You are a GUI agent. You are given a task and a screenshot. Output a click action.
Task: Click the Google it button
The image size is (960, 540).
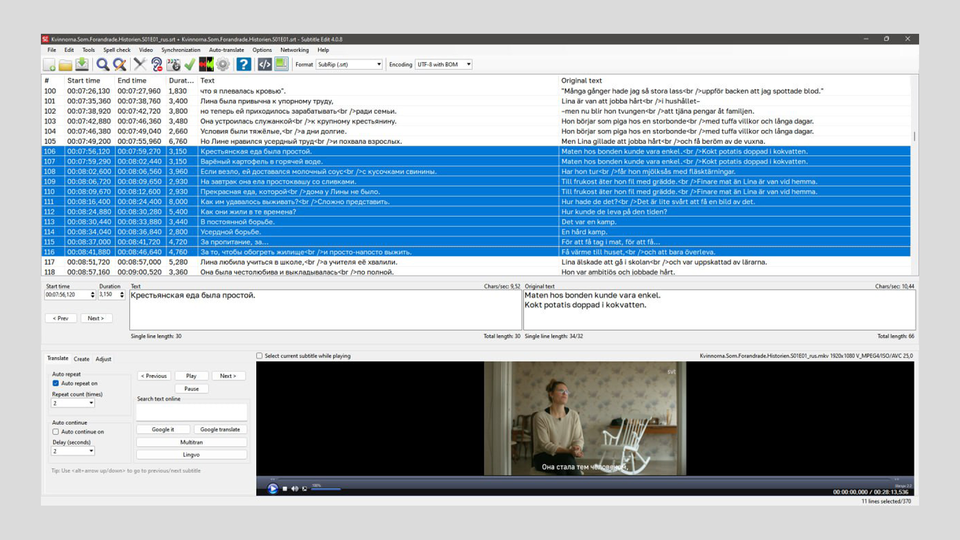pyautogui.click(x=163, y=429)
